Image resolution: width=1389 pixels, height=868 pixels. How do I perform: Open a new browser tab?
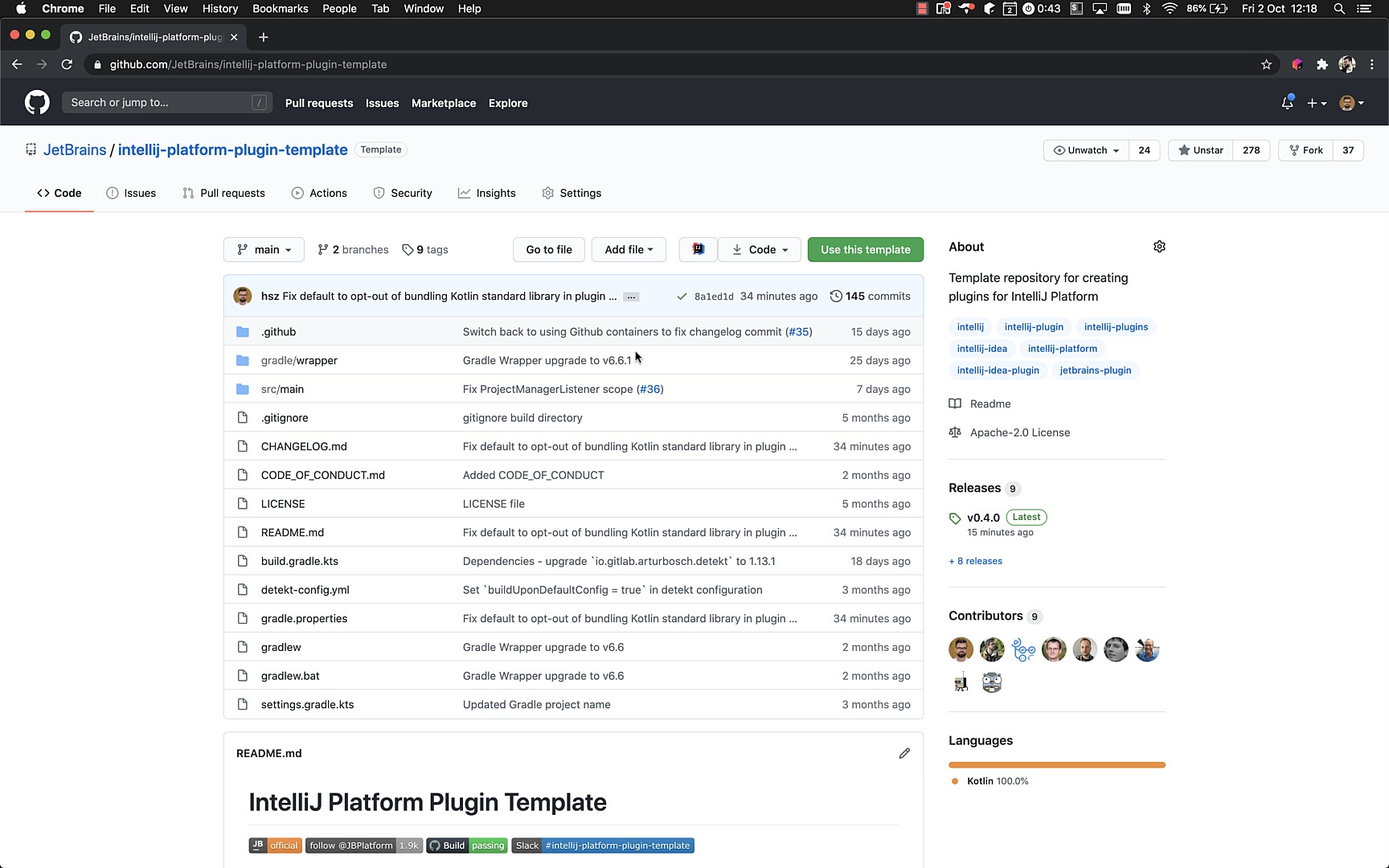click(x=263, y=37)
